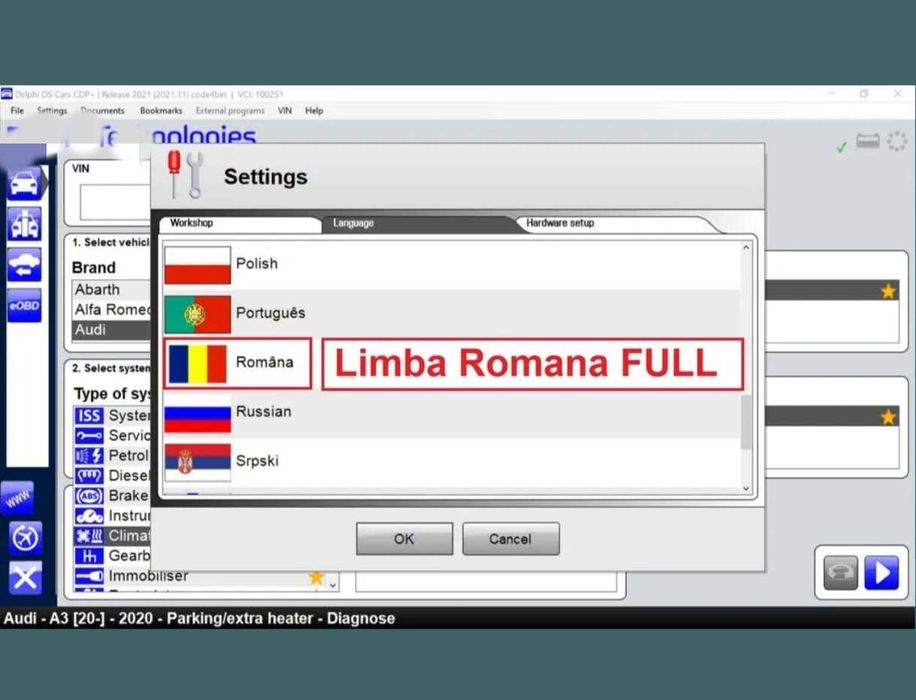The height and width of the screenshot is (700, 916).
Task: Click OK in Settings dialog
Action: 404,539
